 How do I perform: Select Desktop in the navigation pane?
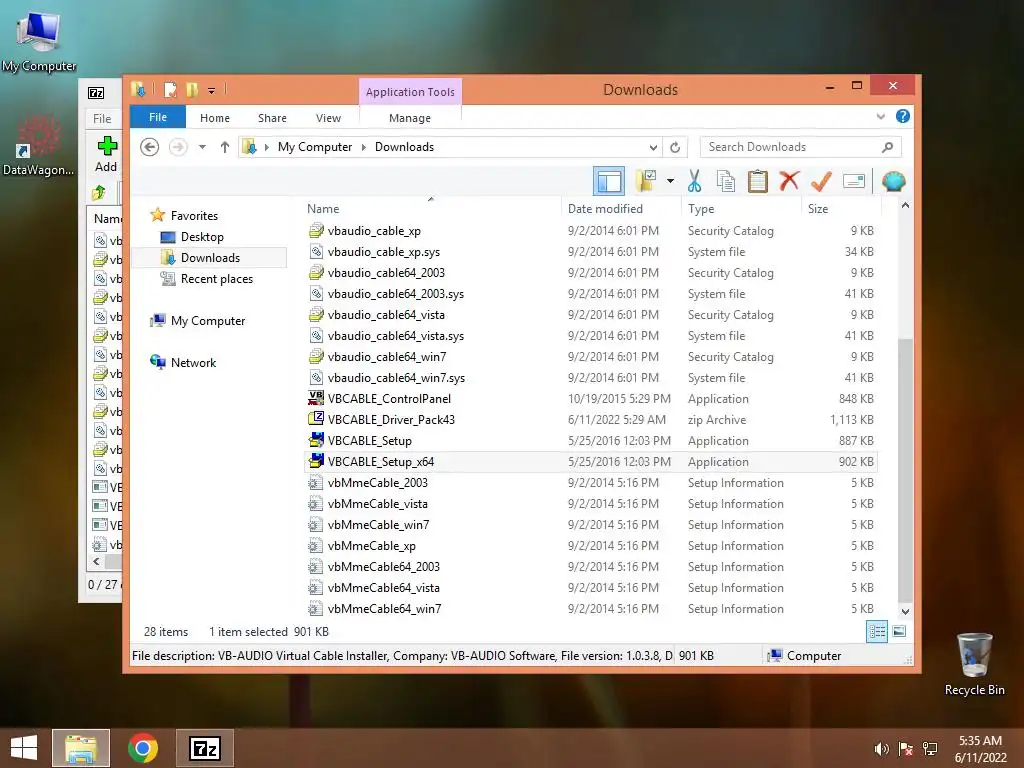click(x=202, y=236)
